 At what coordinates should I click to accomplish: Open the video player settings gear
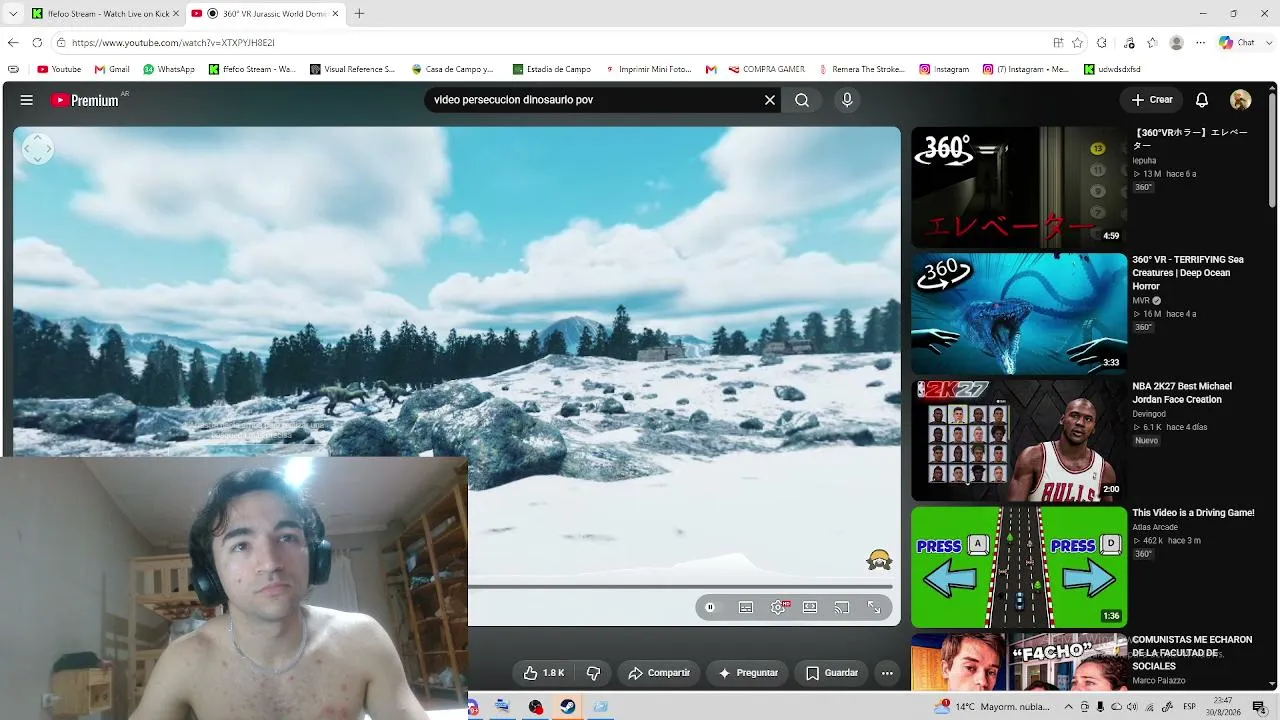tap(778, 607)
